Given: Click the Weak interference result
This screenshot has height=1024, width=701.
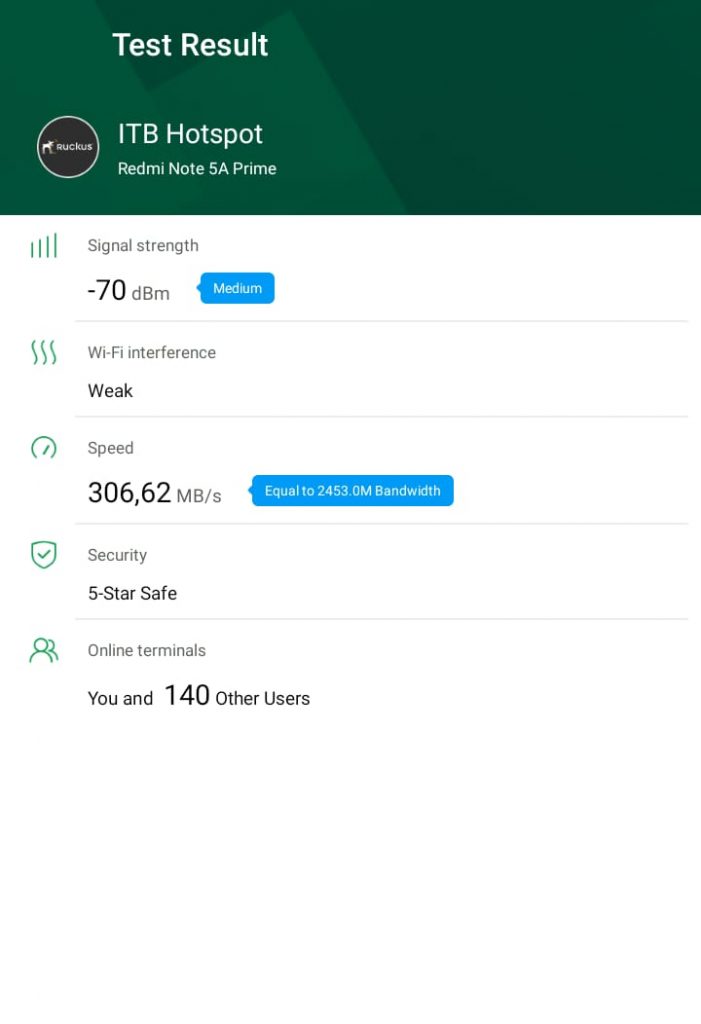Looking at the screenshot, I should coord(110,391).
